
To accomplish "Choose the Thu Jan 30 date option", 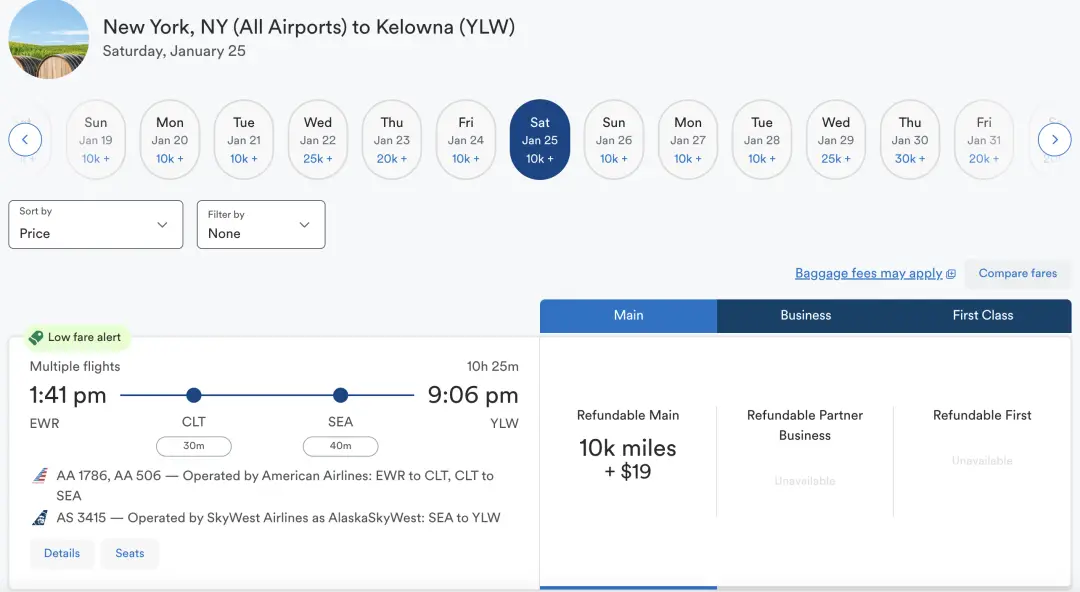I will click(x=910, y=140).
